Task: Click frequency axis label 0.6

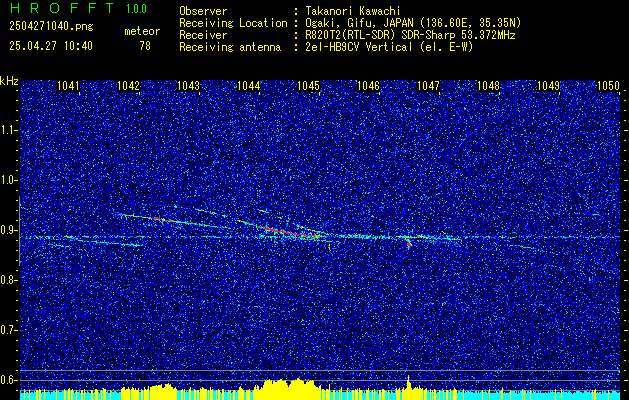Action: 8,380
